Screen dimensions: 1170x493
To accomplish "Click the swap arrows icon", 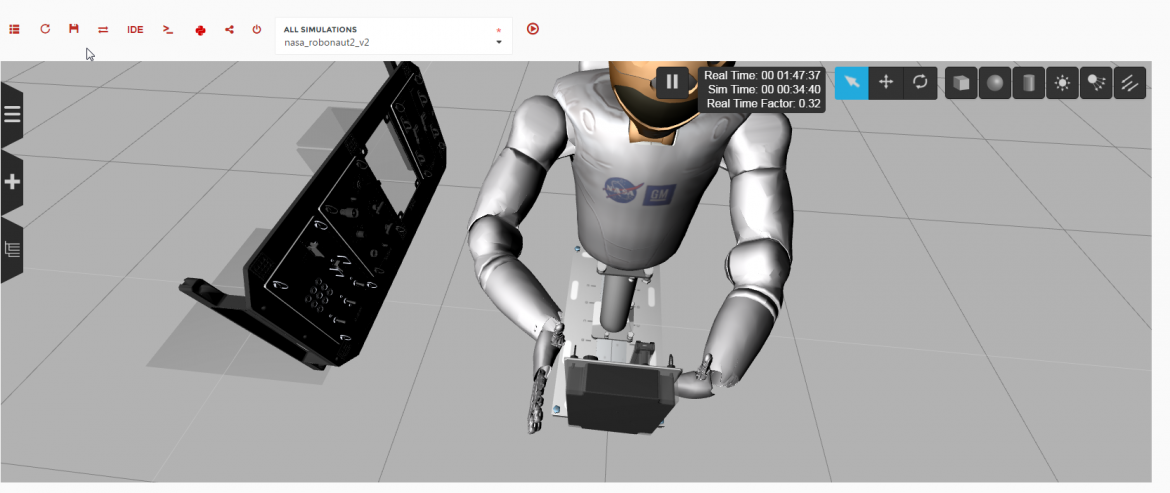I will pos(103,29).
